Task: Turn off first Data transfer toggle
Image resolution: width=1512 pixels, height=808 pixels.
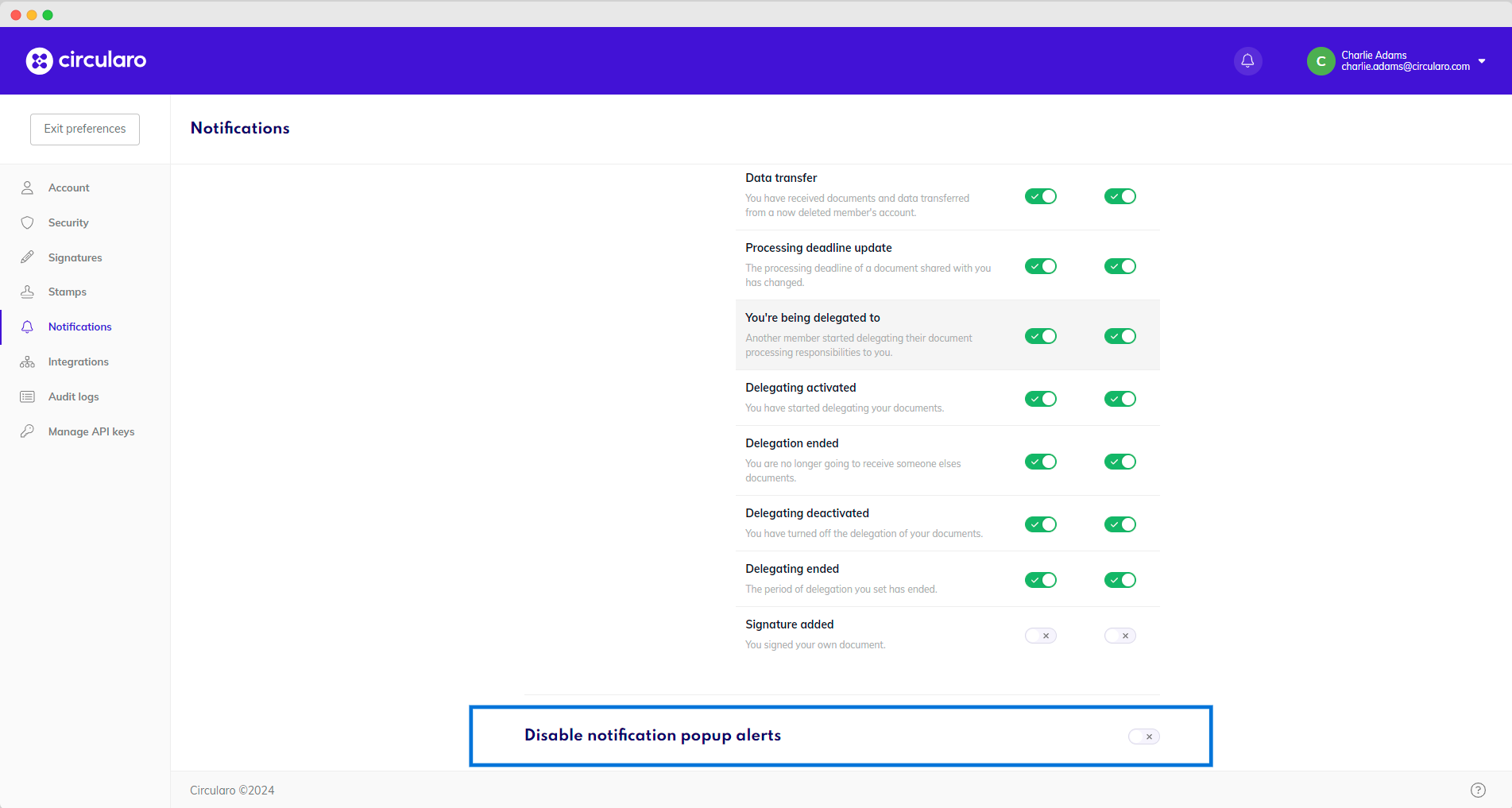Action: pos(1040,196)
